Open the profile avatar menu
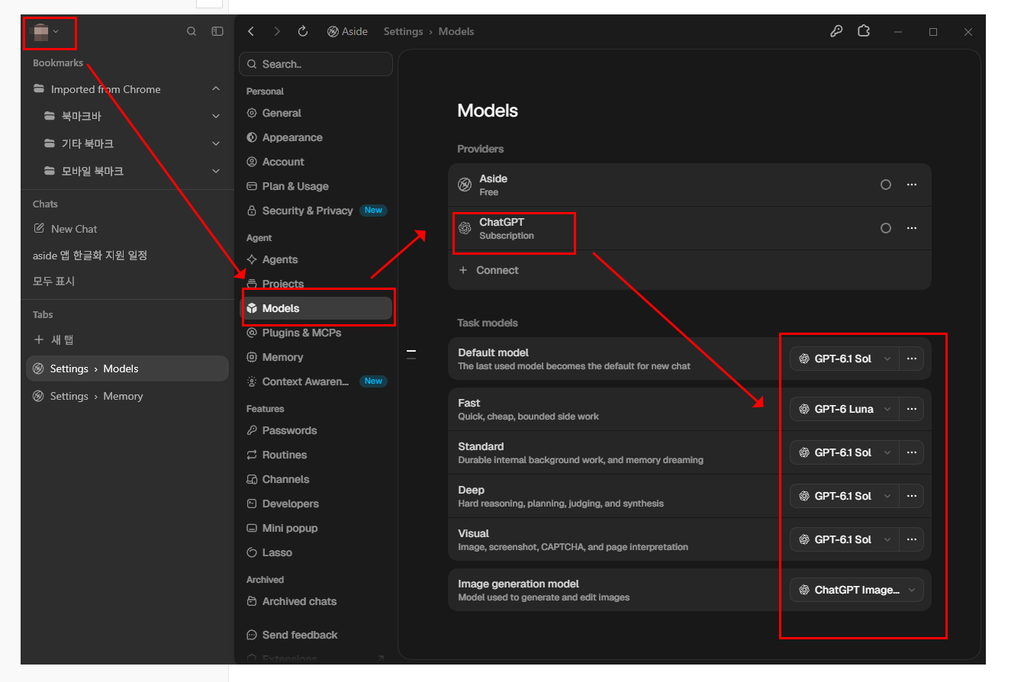 (46, 31)
